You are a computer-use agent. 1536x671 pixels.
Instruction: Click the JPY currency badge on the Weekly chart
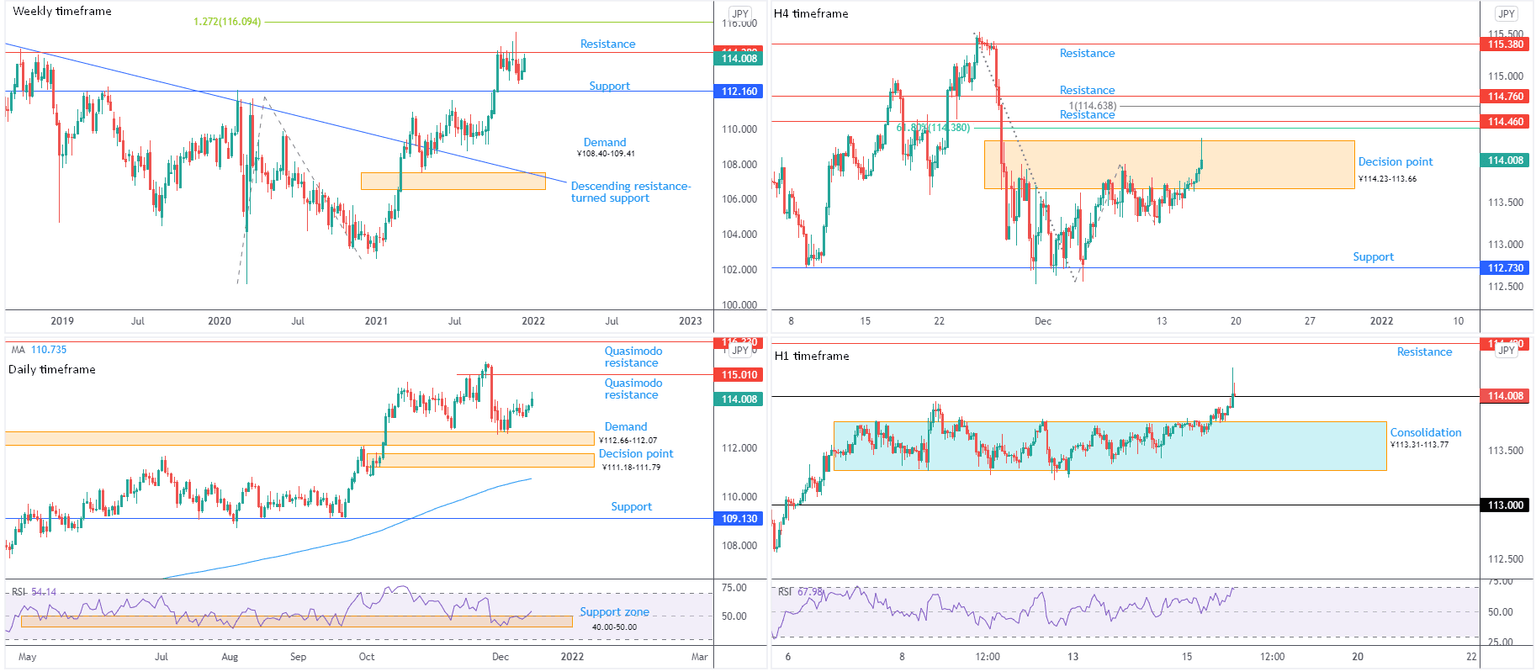click(x=740, y=14)
